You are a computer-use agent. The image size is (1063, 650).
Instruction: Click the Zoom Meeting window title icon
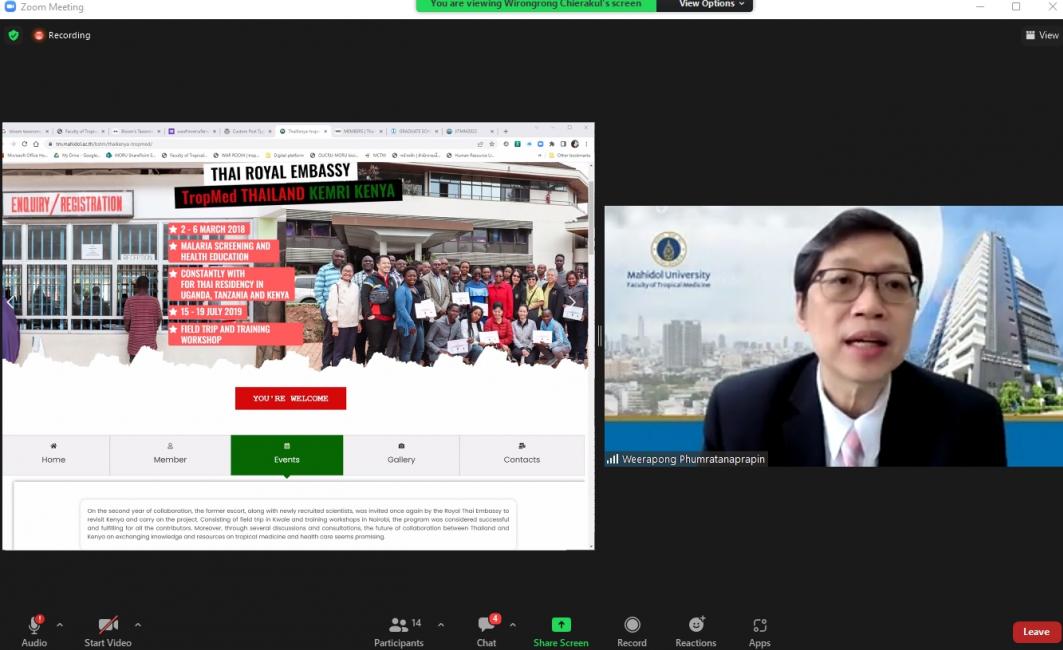pyautogui.click(x=10, y=6)
